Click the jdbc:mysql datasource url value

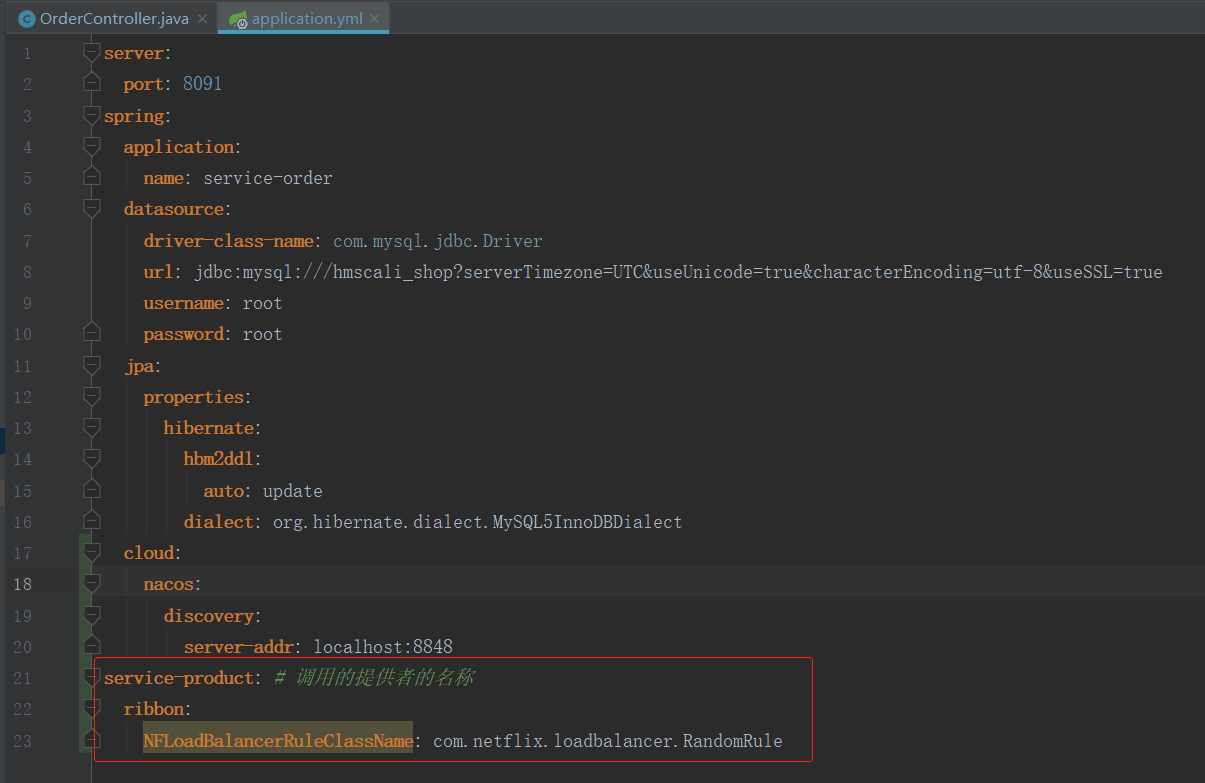[x=678, y=272]
